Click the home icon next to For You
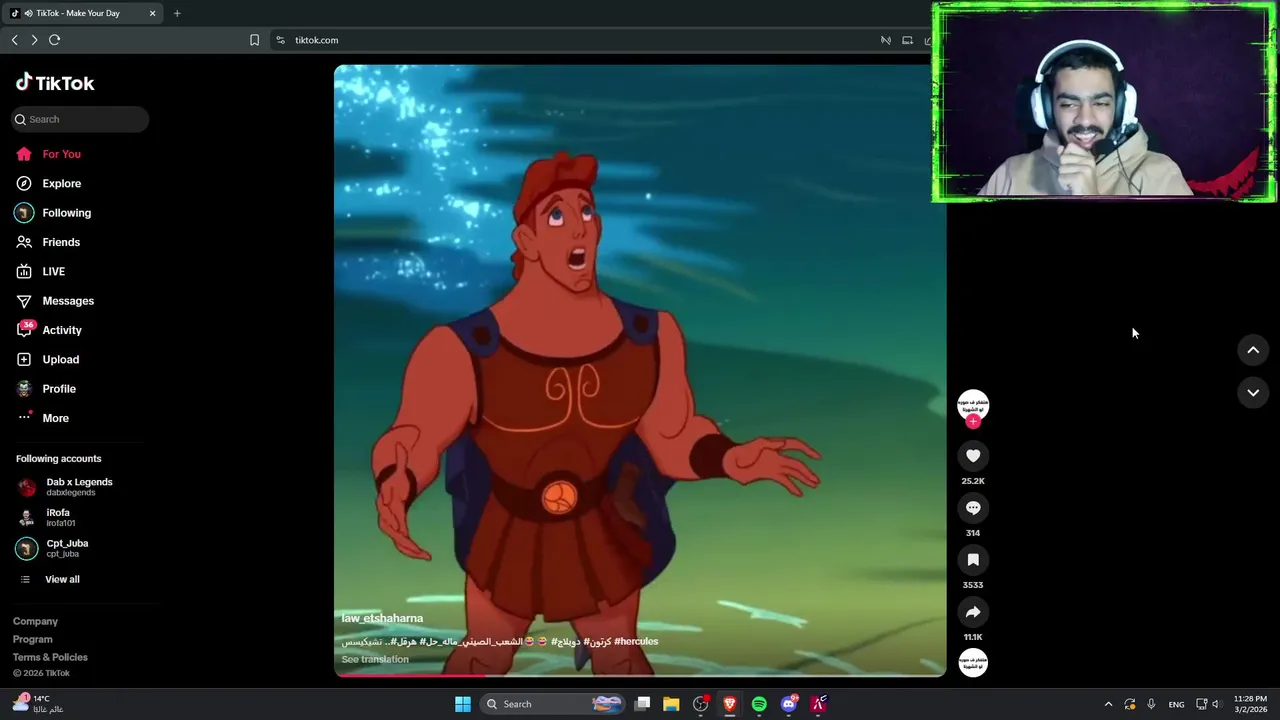1280x720 pixels. 24,154
